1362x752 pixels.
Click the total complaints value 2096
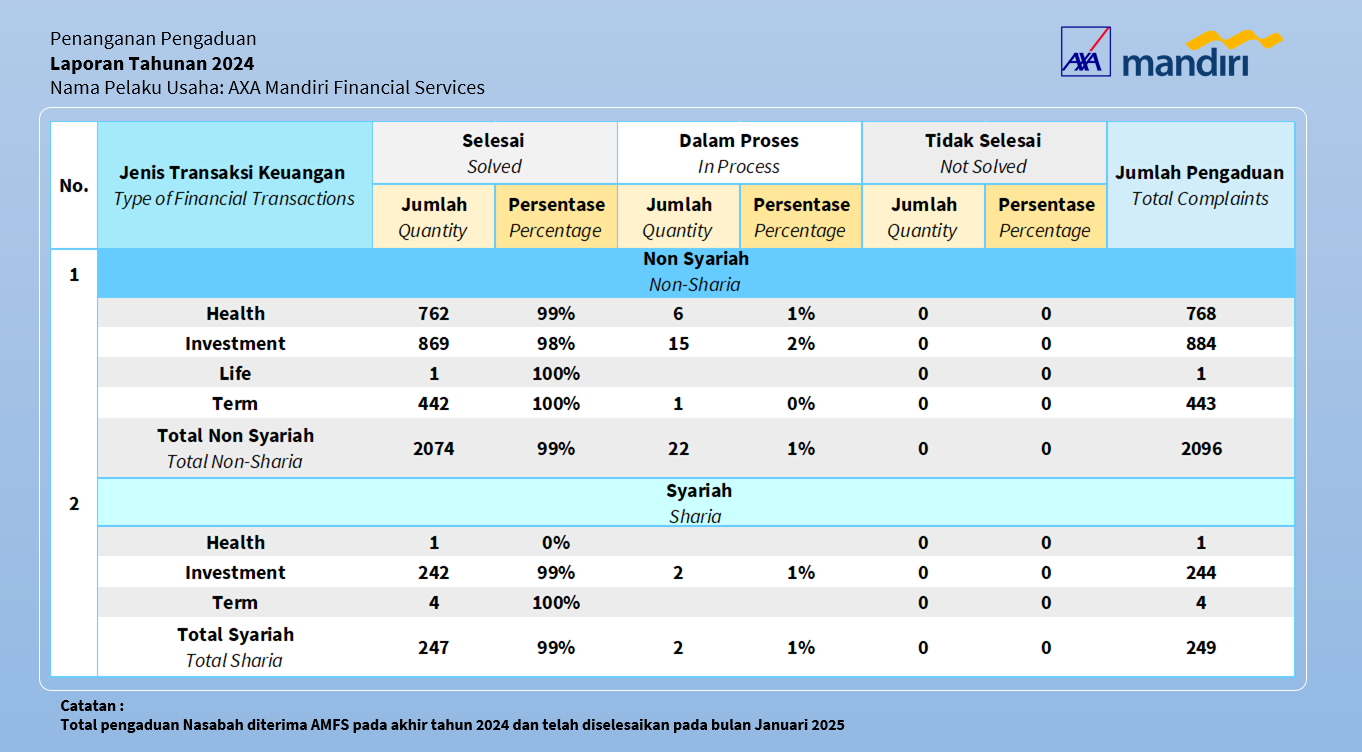[1201, 449]
